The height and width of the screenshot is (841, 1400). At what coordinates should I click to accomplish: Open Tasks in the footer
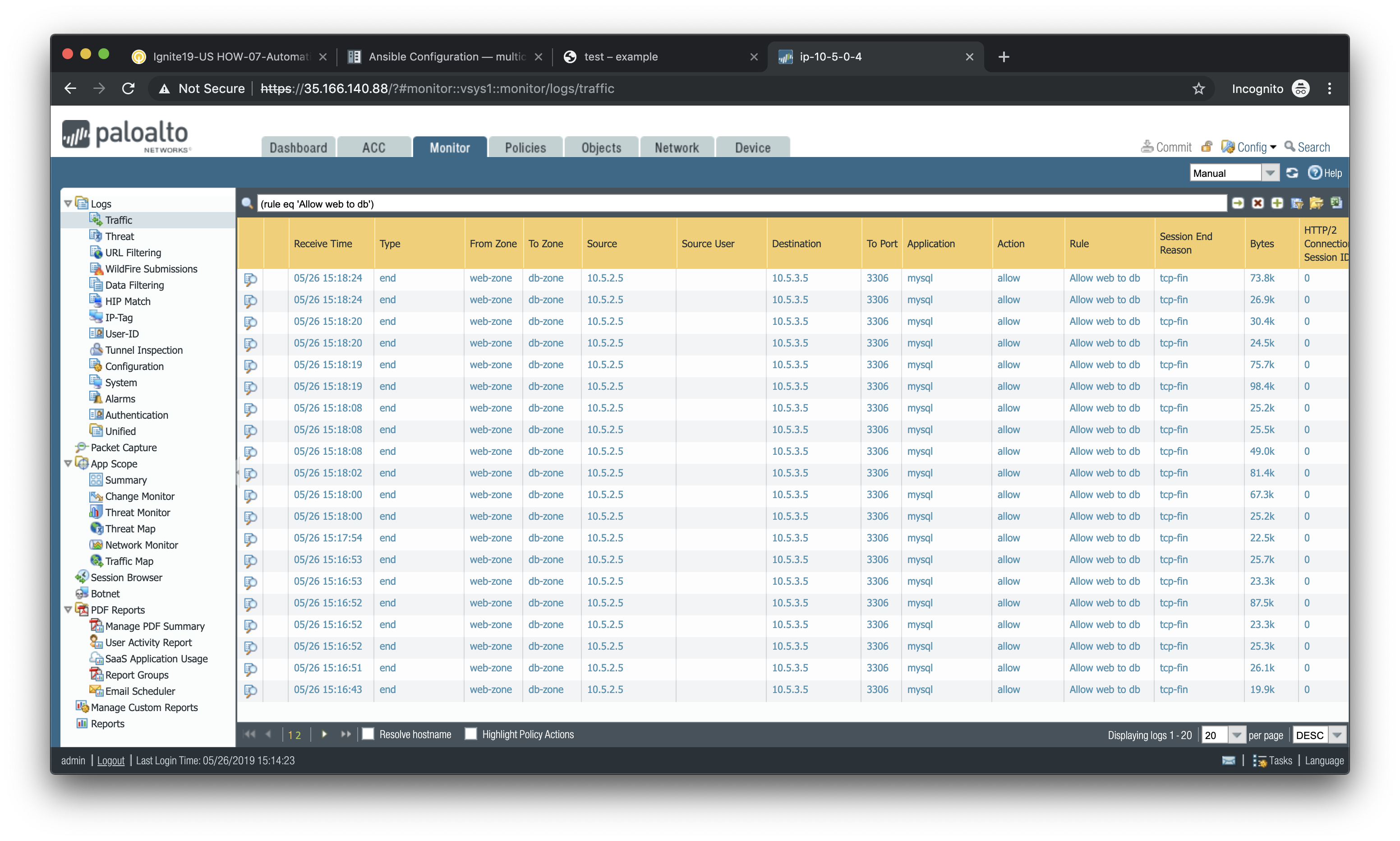pyautogui.click(x=1272, y=761)
